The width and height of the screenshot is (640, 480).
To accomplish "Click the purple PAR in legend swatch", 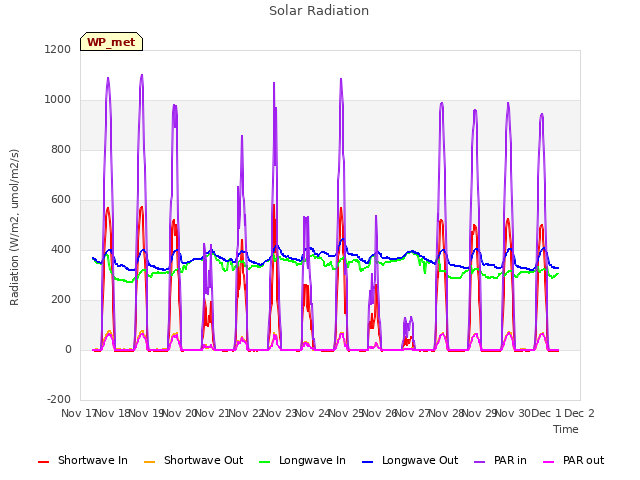I will (x=480, y=462).
